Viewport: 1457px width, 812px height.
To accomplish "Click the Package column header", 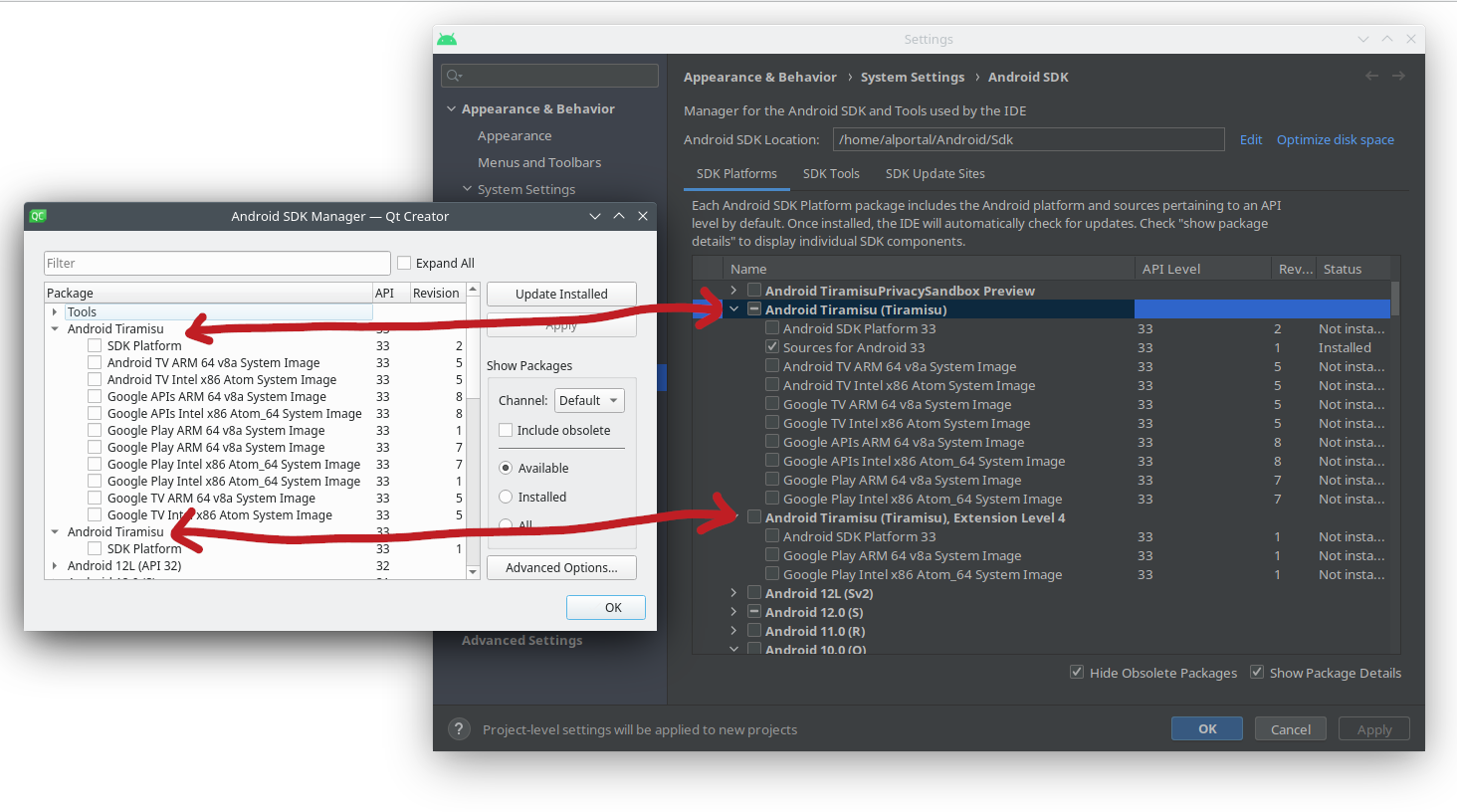I will [x=208, y=293].
